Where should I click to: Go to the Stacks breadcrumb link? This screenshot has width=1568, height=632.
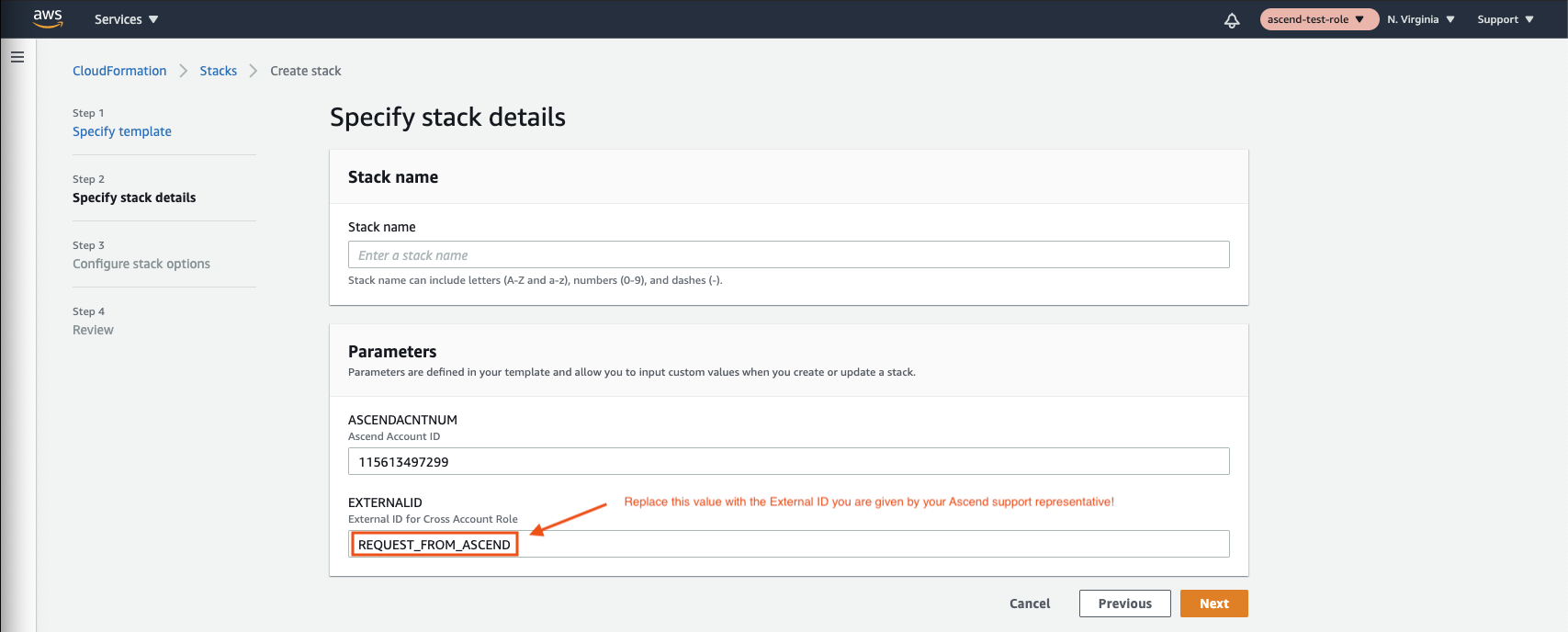click(219, 71)
